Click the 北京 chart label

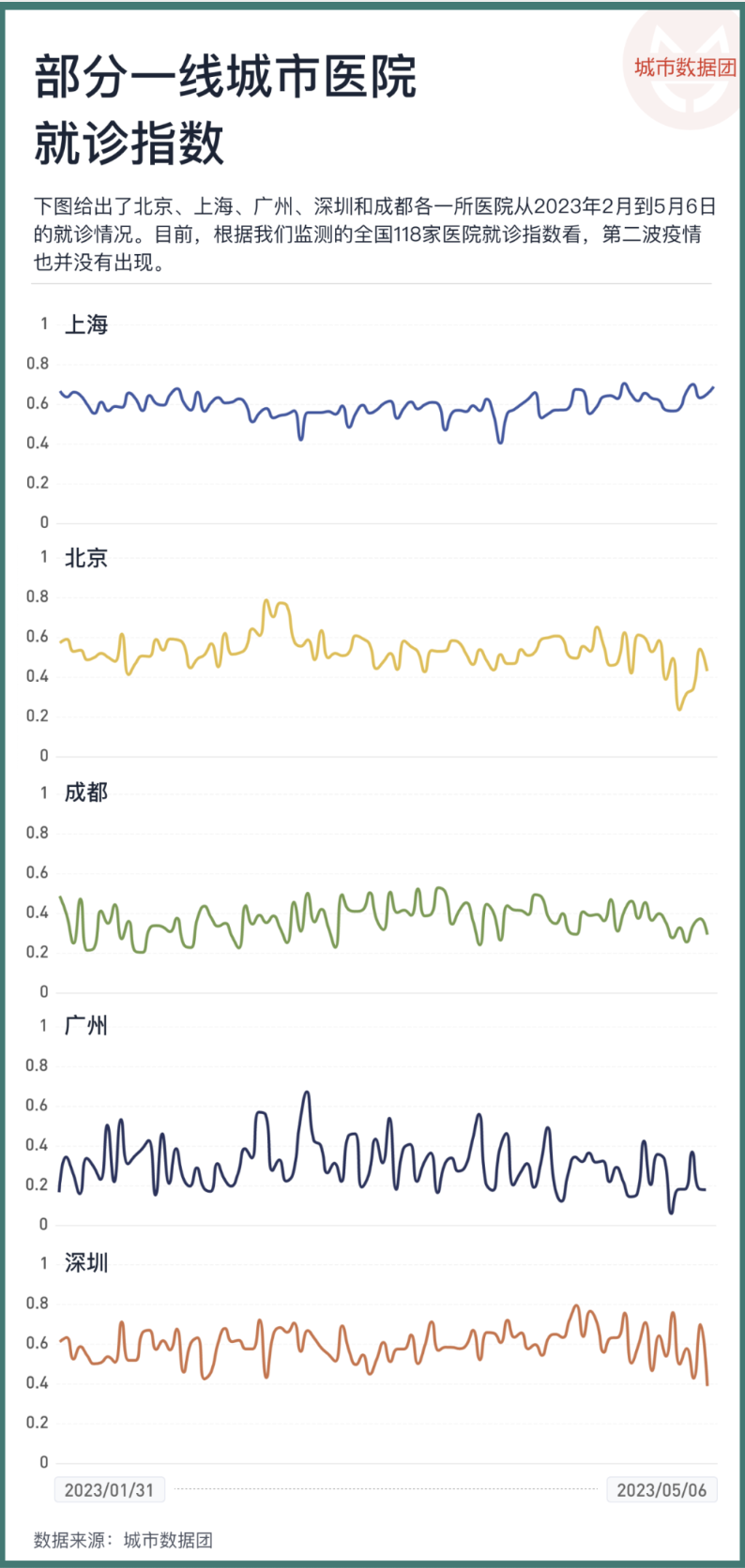click(x=86, y=558)
